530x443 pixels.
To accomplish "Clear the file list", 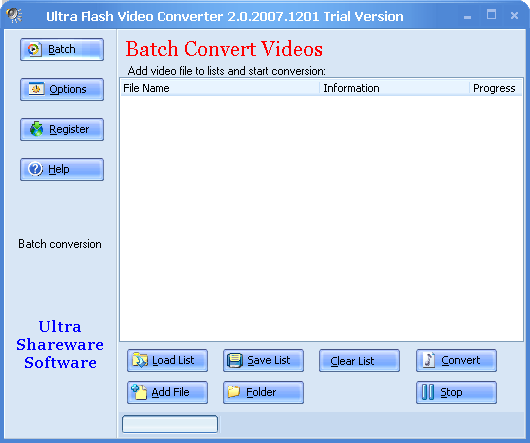I will 359,360.
